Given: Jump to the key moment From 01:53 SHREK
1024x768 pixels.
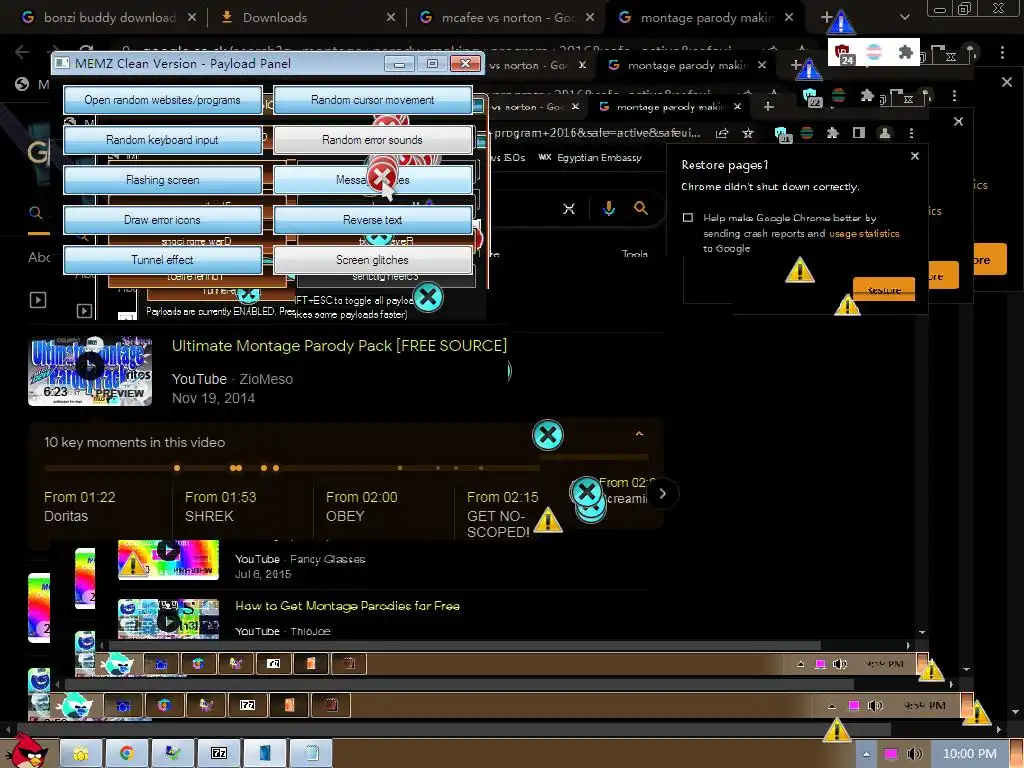Looking at the screenshot, I should tap(221, 506).
